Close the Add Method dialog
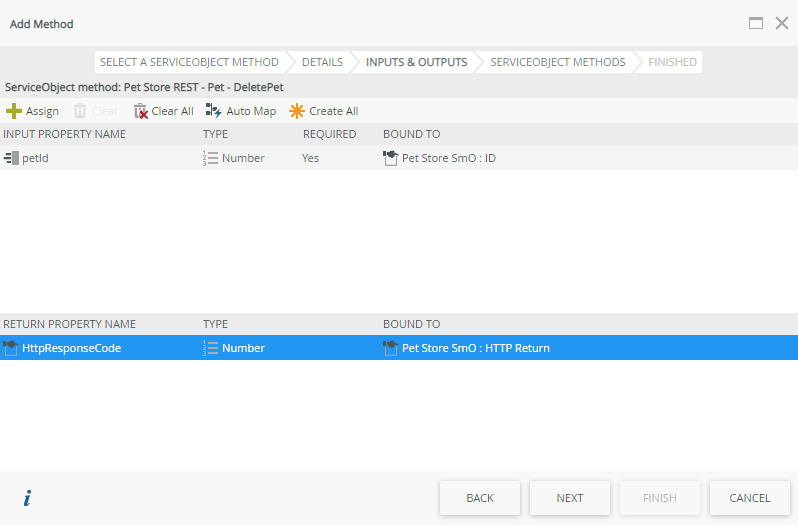The width and height of the screenshot is (798, 525). 782,23
